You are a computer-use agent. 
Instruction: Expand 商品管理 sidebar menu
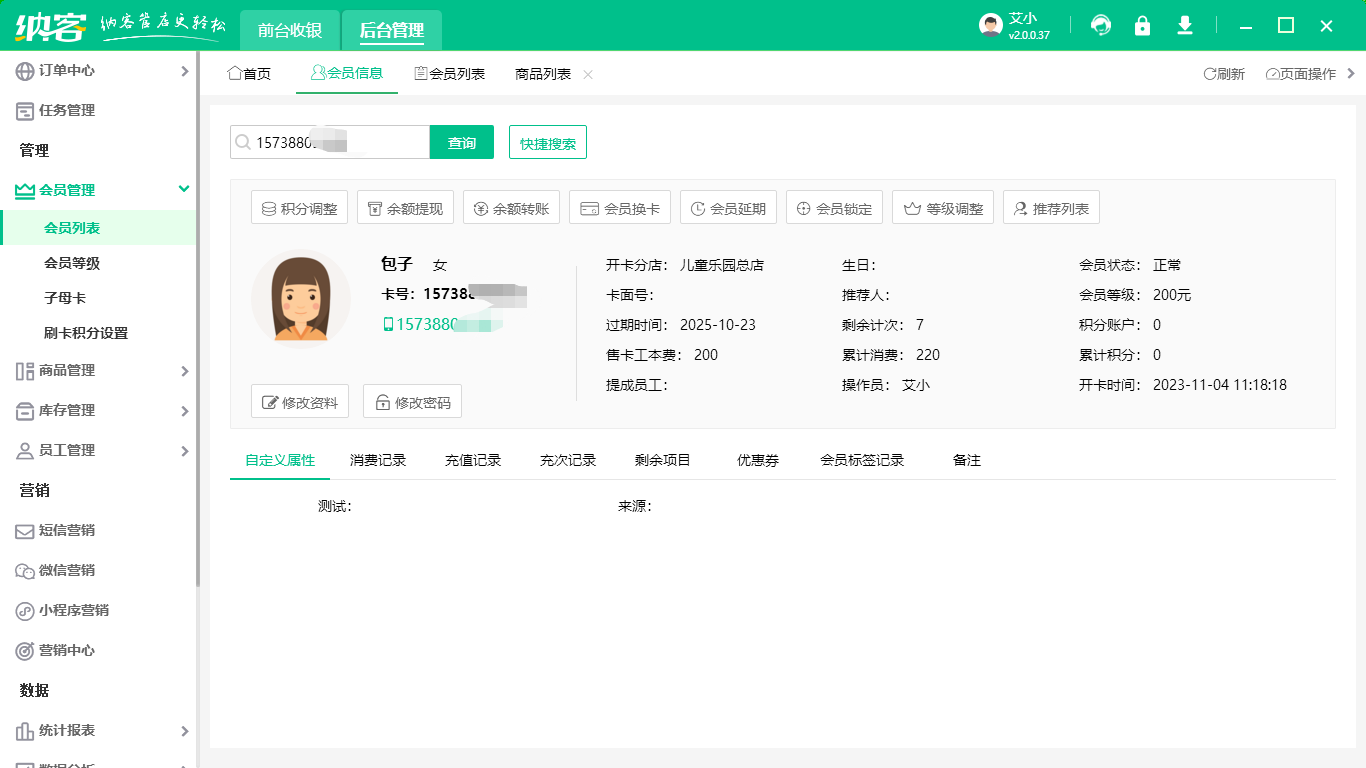click(184, 371)
